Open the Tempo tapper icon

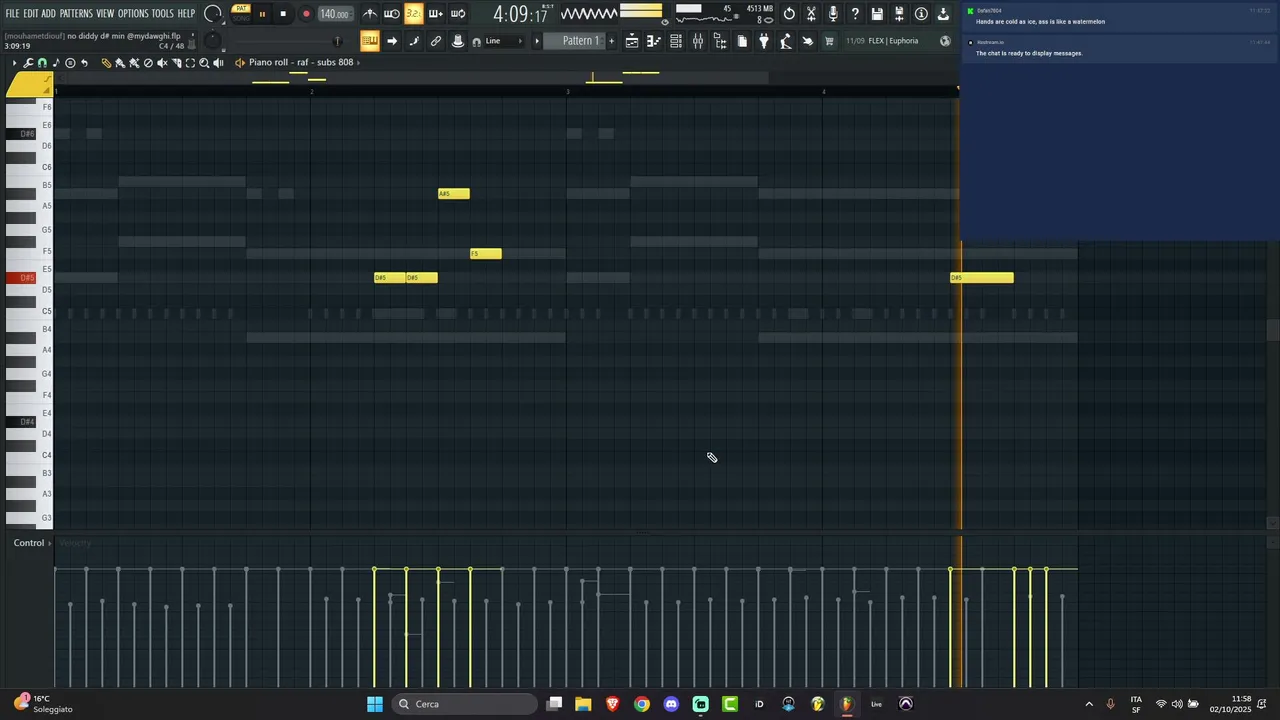click(x=786, y=41)
